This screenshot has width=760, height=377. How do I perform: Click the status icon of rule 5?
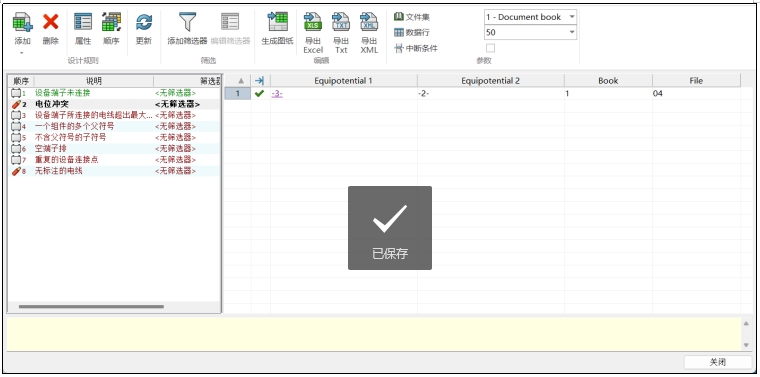pos(16,137)
